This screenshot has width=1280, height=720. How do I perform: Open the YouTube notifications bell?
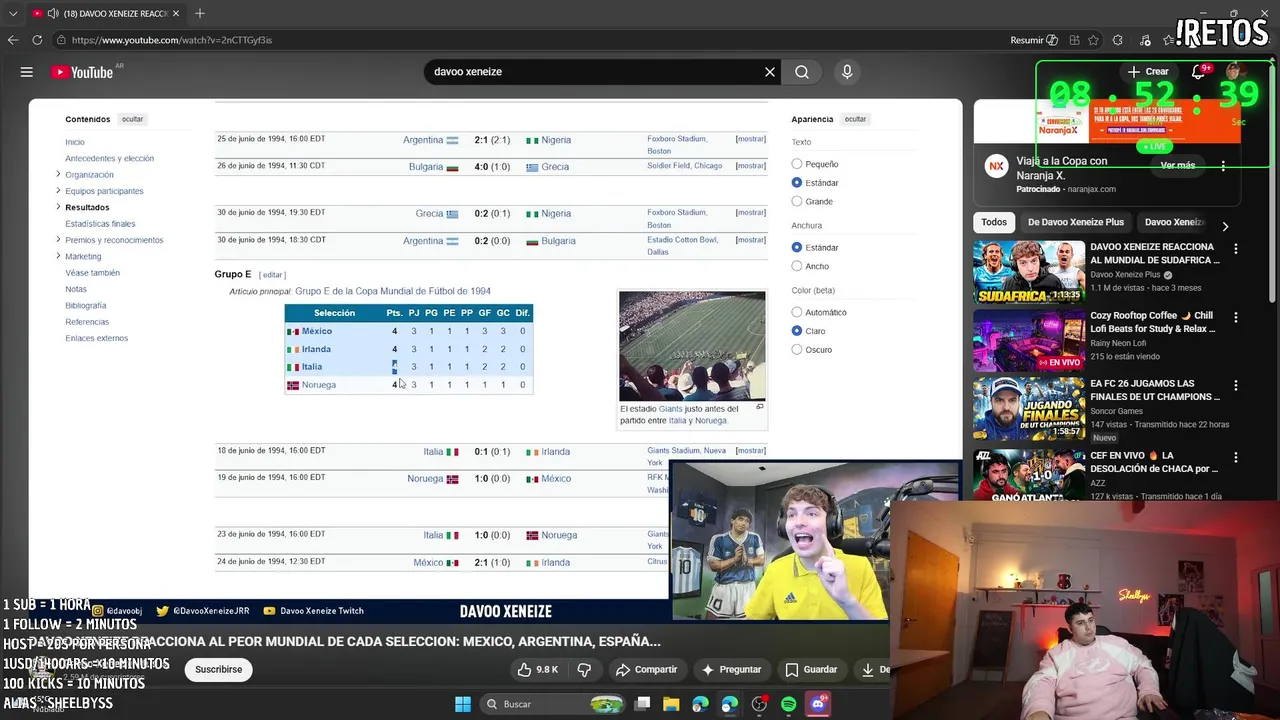point(1198,72)
